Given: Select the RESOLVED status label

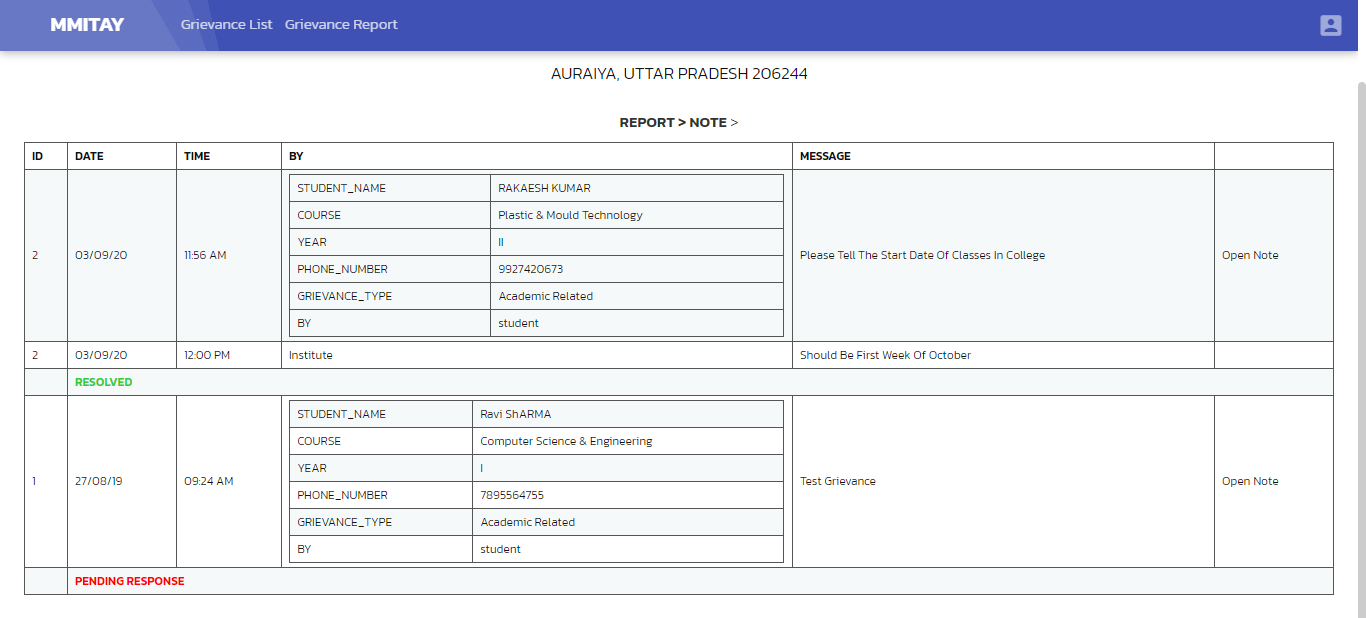Looking at the screenshot, I should pyautogui.click(x=103, y=382).
